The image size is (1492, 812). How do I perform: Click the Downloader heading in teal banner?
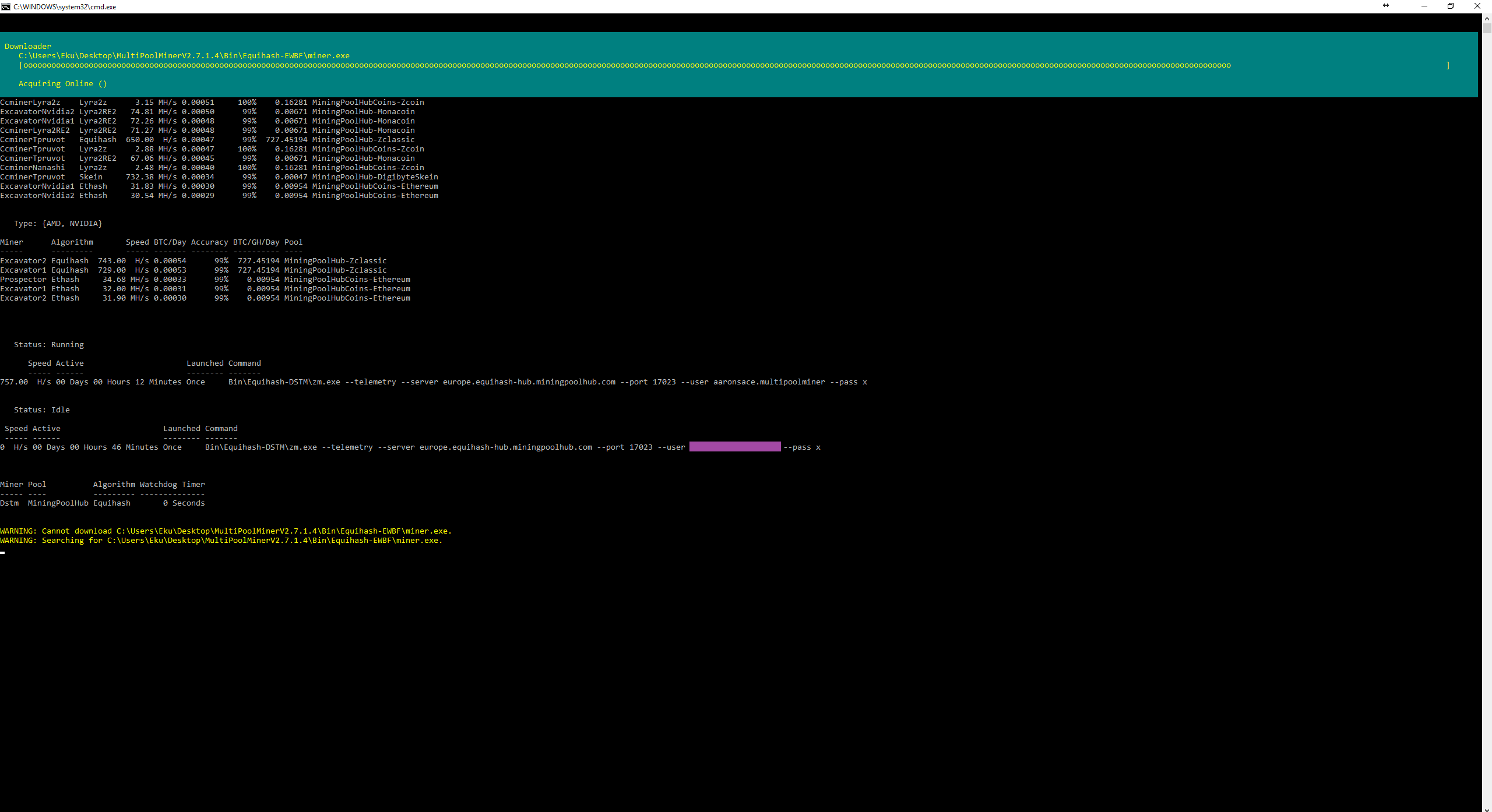[x=28, y=47]
